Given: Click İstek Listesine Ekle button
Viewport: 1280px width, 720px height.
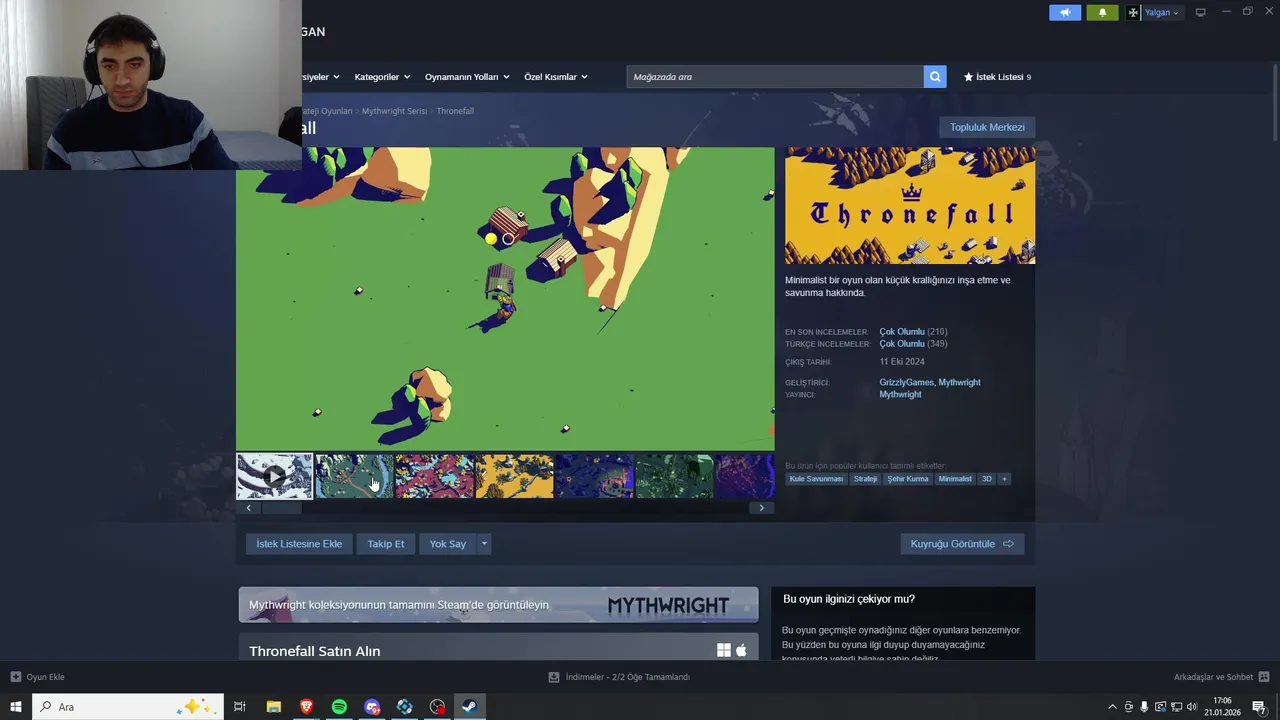Looking at the screenshot, I should [x=299, y=544].
